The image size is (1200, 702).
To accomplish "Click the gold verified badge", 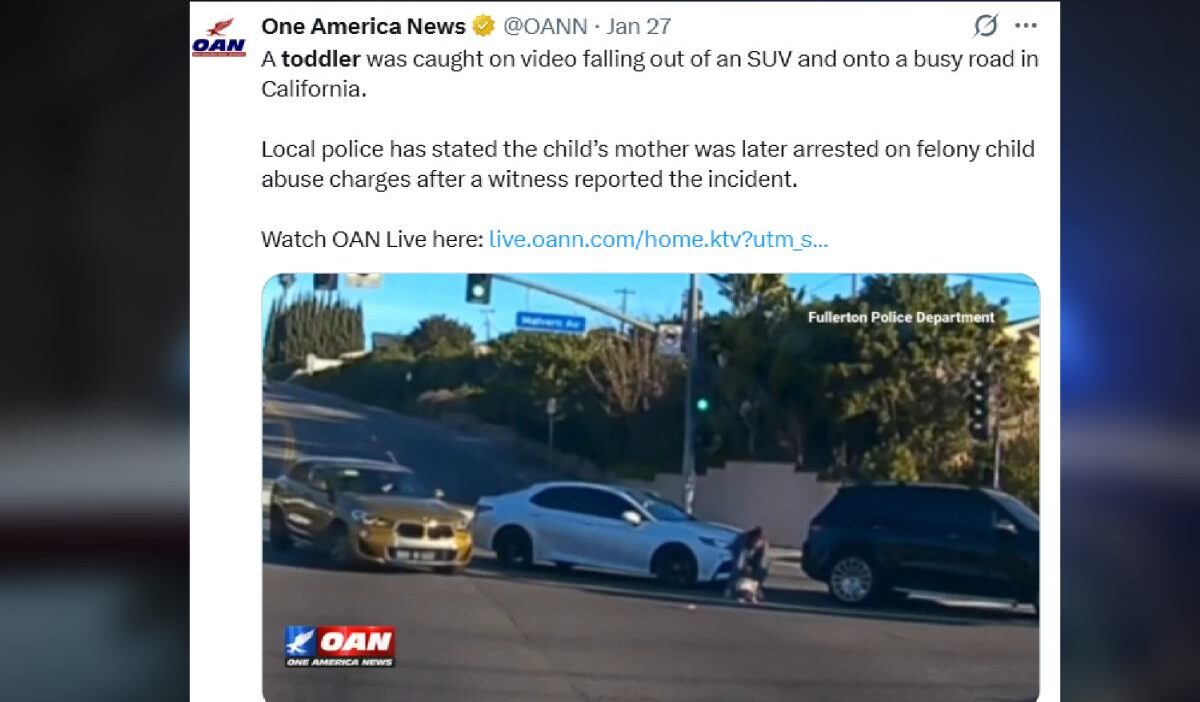I will [x=484, y=26].
